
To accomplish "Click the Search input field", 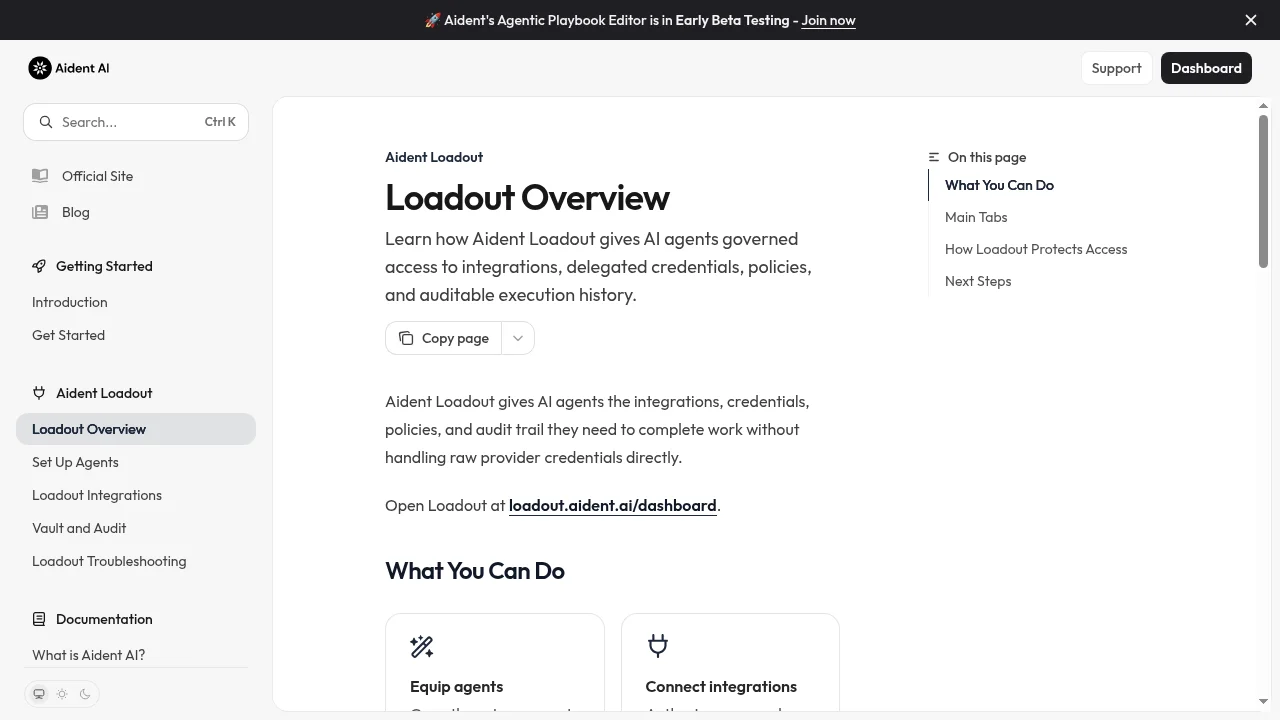I will coord(136,122).
